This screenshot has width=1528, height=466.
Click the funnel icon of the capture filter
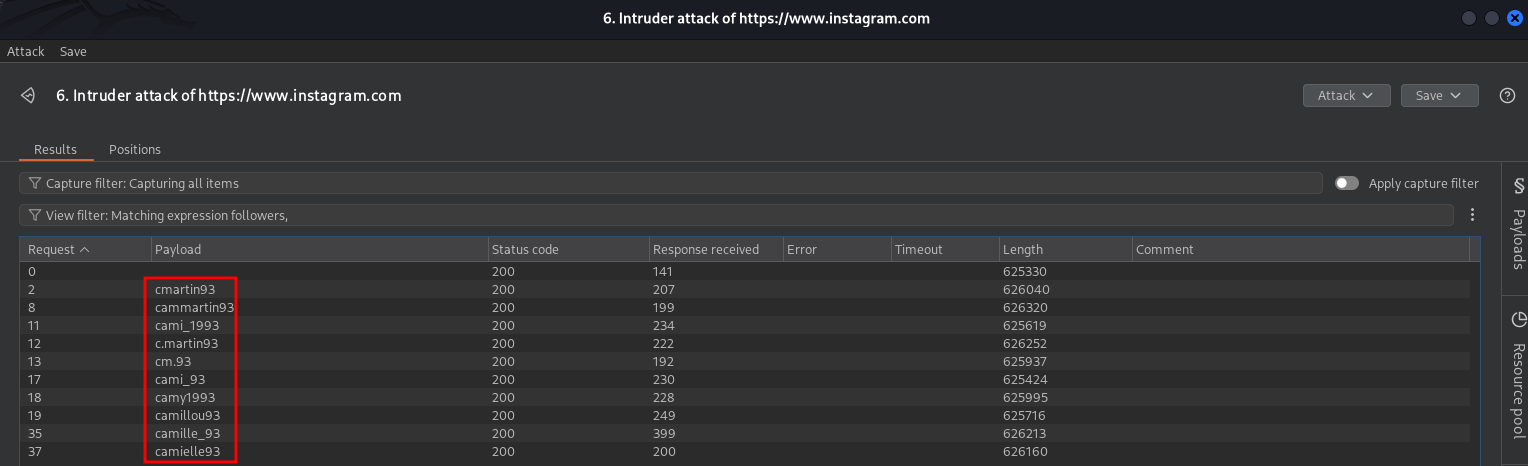(35, 183)
